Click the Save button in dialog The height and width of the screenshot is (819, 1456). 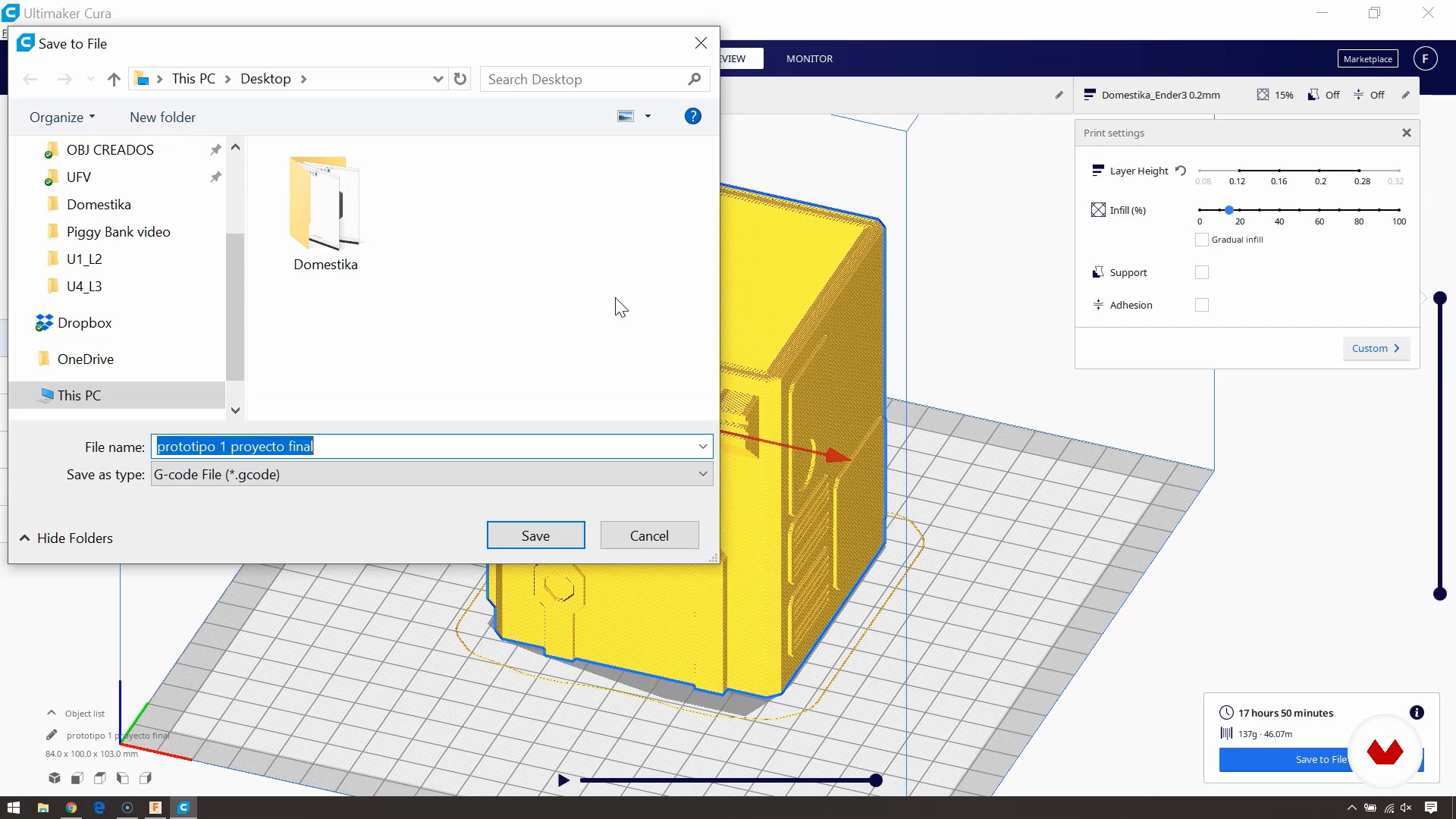(x=535, y=535)
